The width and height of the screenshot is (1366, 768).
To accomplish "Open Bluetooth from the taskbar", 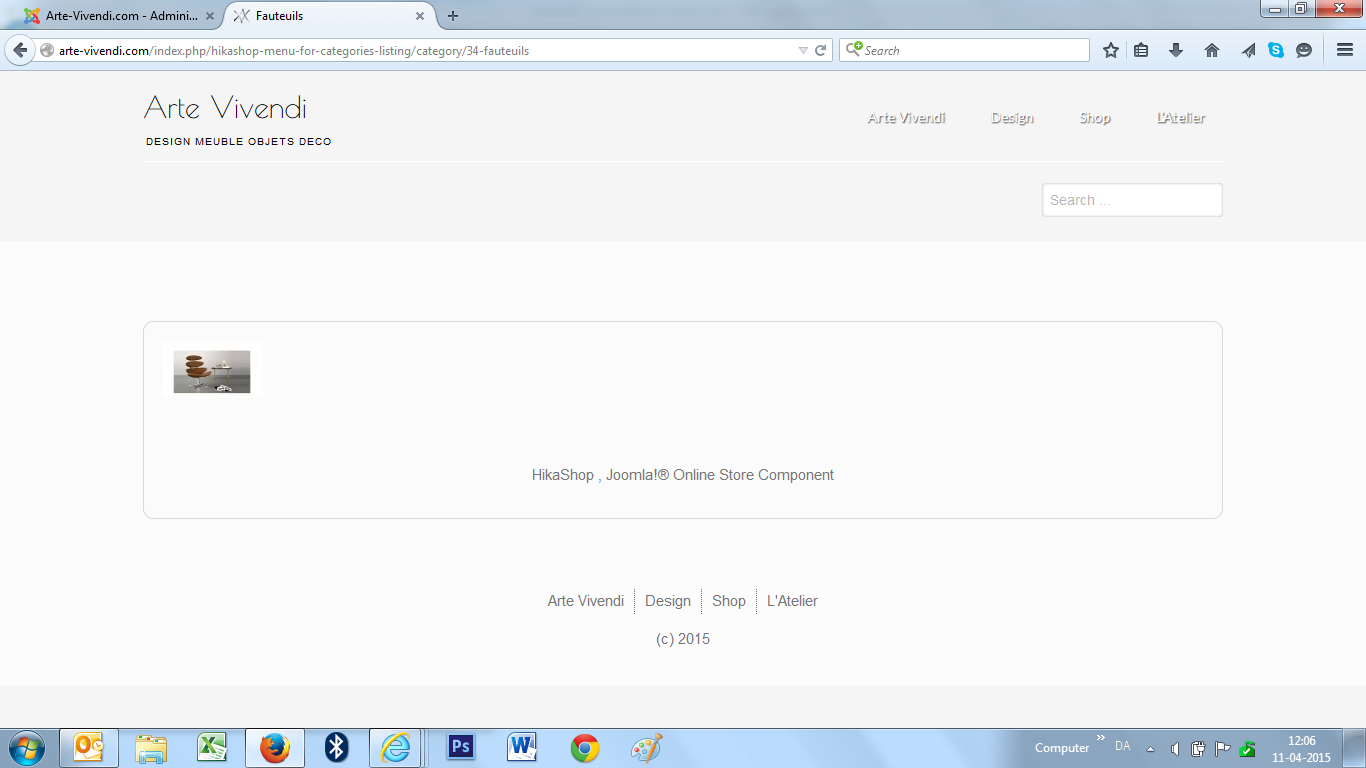I will click(x=337, y=748).
